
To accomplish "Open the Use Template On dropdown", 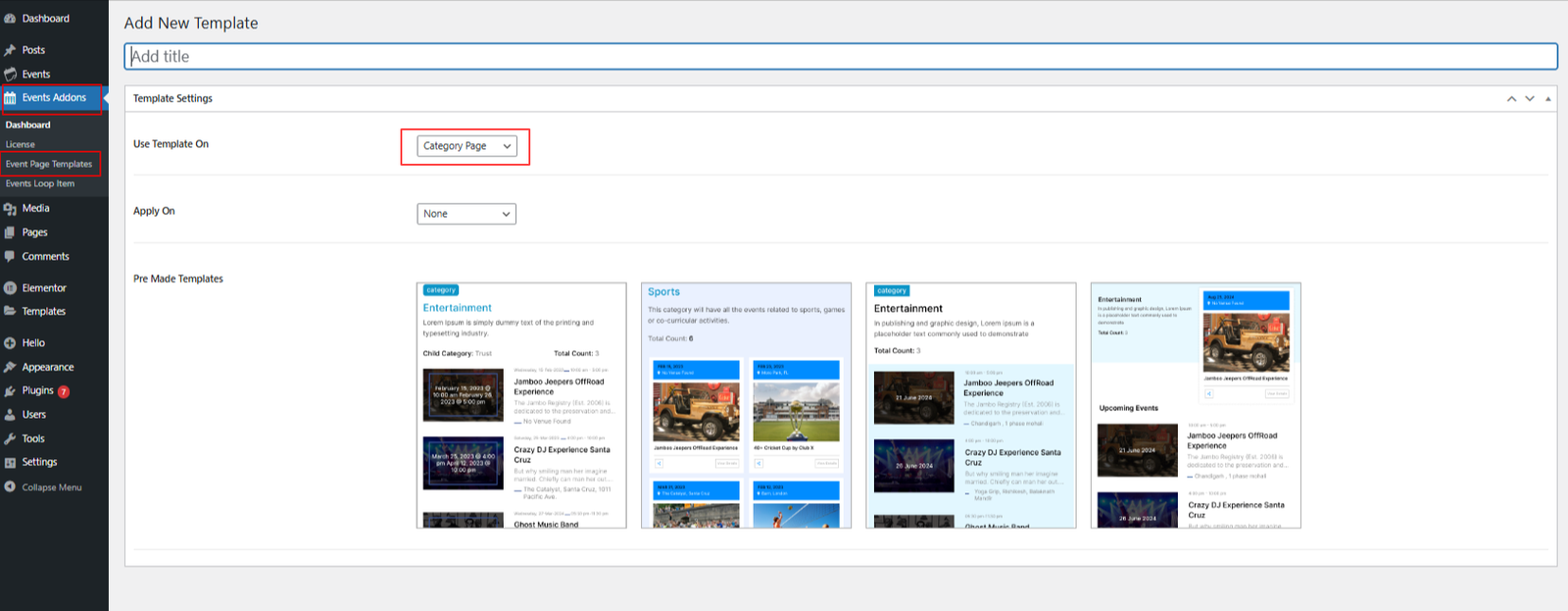I will tap(466, 146).
